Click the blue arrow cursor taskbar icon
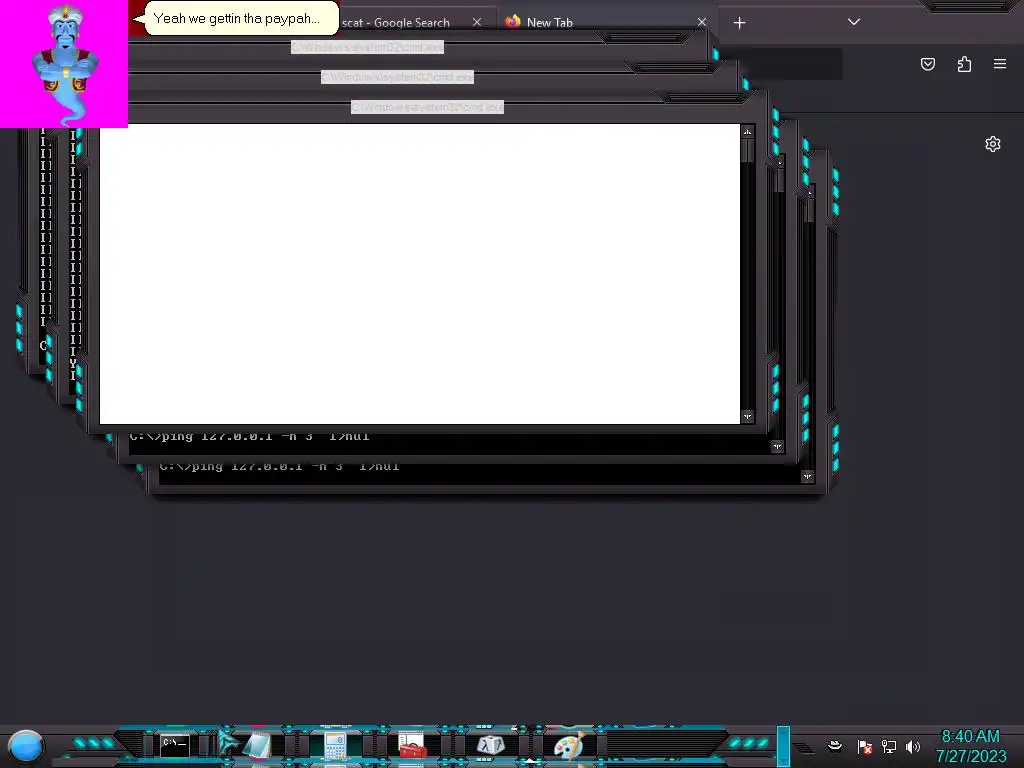Screen dimensions: 1024x768 point(228,743)
